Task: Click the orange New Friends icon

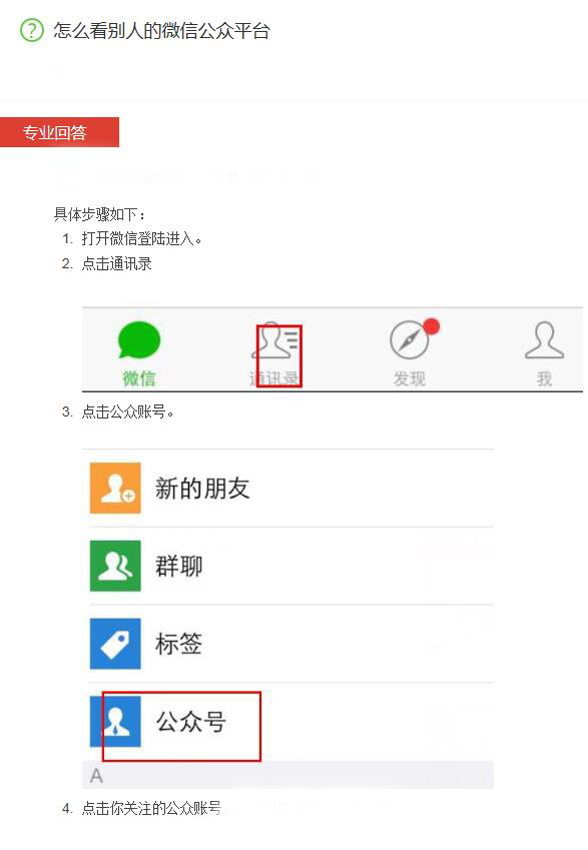Action: [x=115, y=488]
